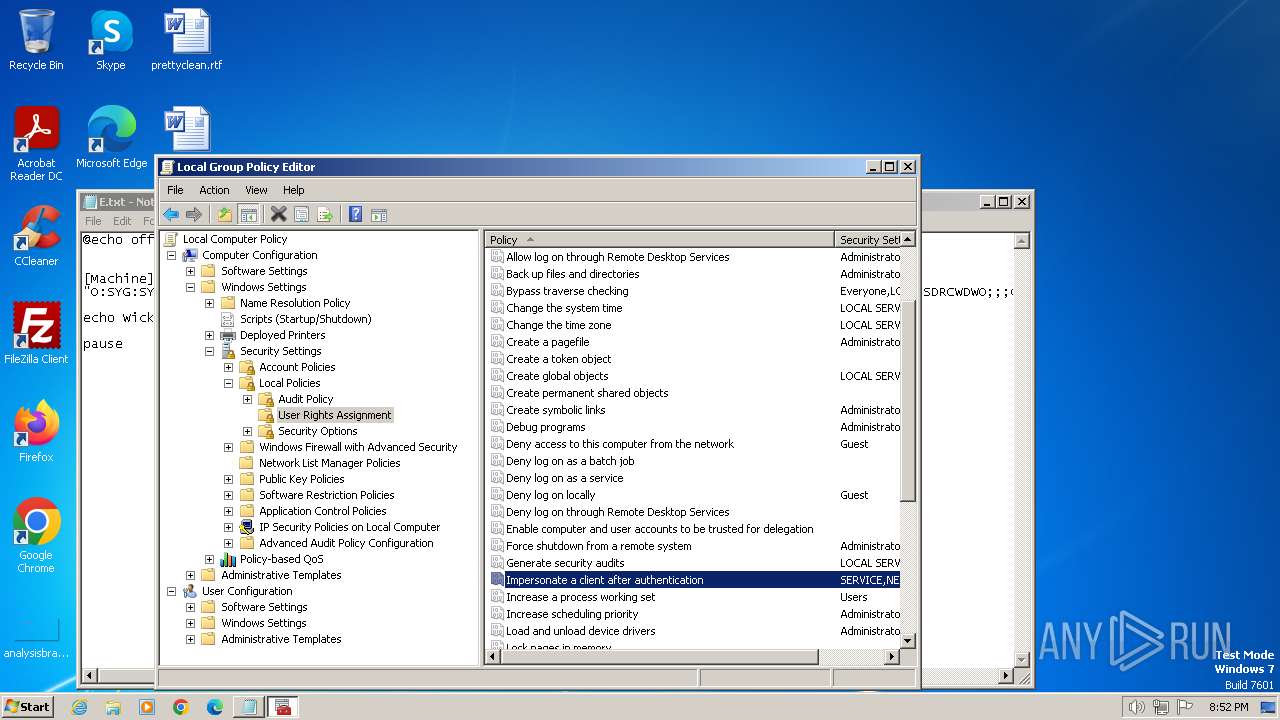Collapse the Security Settings node

(x=209, y=351)
